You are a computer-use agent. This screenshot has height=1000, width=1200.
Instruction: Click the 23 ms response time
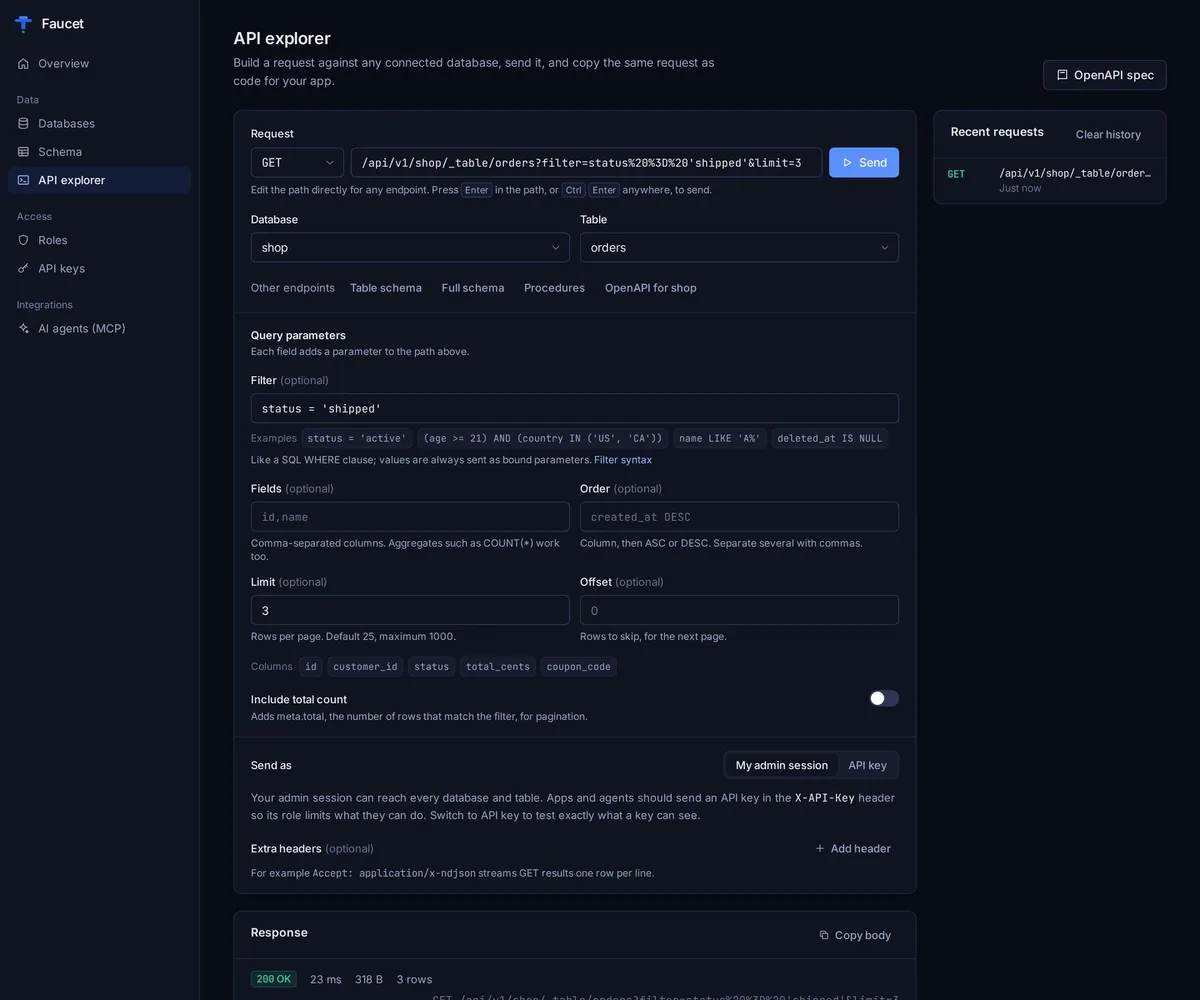tap(326, 979)
